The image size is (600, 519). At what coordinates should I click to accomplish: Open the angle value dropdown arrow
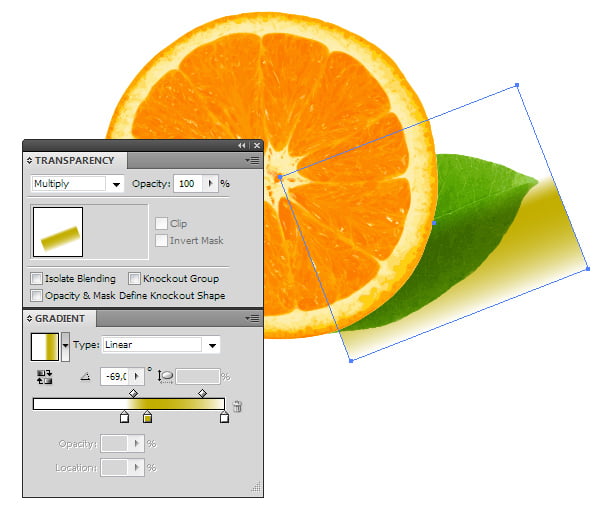tap(137, 377)
